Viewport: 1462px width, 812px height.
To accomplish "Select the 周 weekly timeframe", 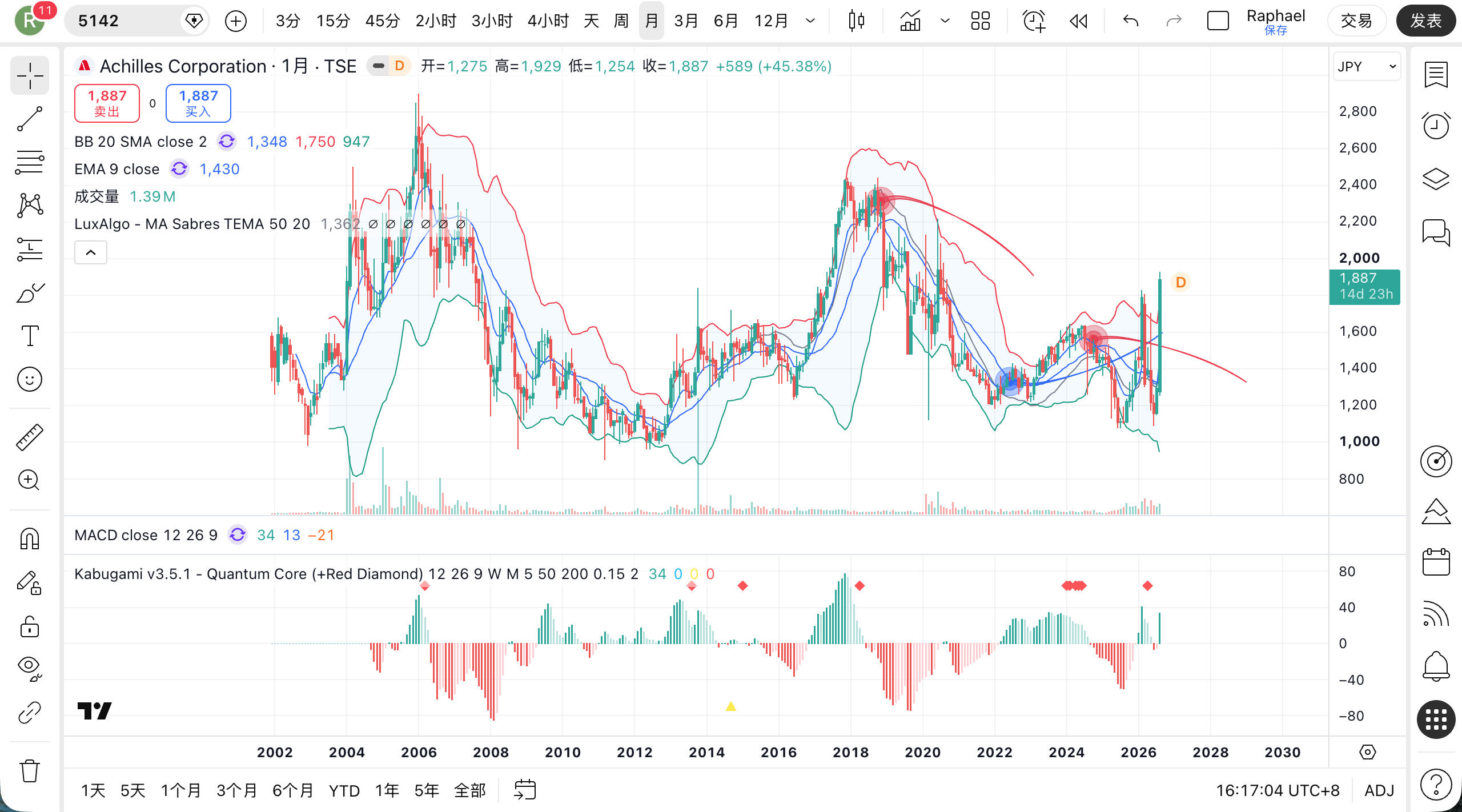I will coord(621,21).
